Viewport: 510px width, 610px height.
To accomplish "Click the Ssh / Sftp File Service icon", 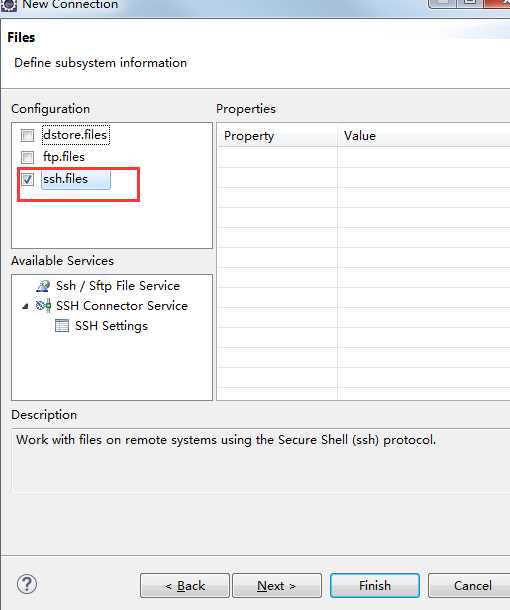I will pos(43,286).
